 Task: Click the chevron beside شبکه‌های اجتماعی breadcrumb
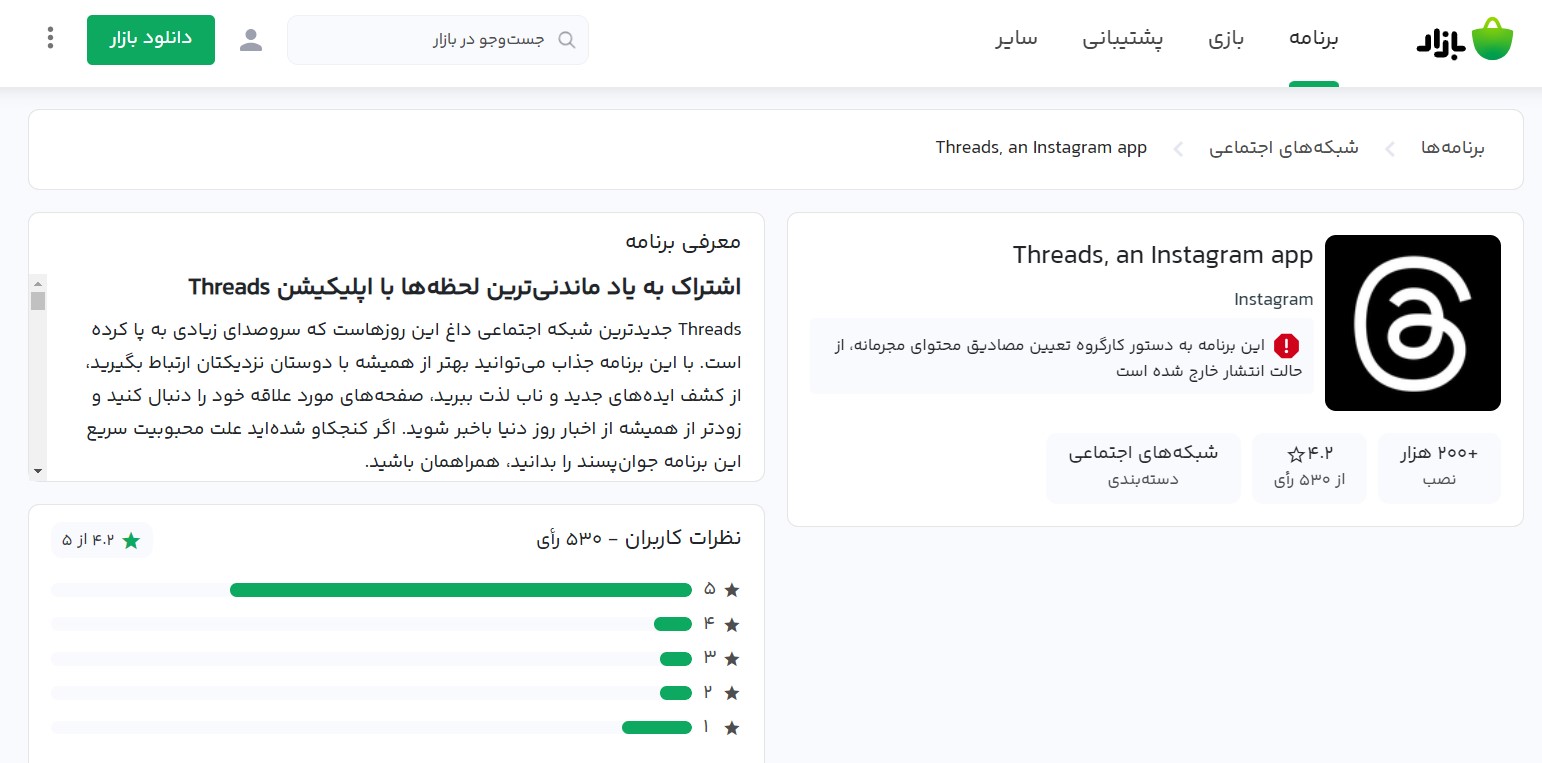(x=1178, y=148)
